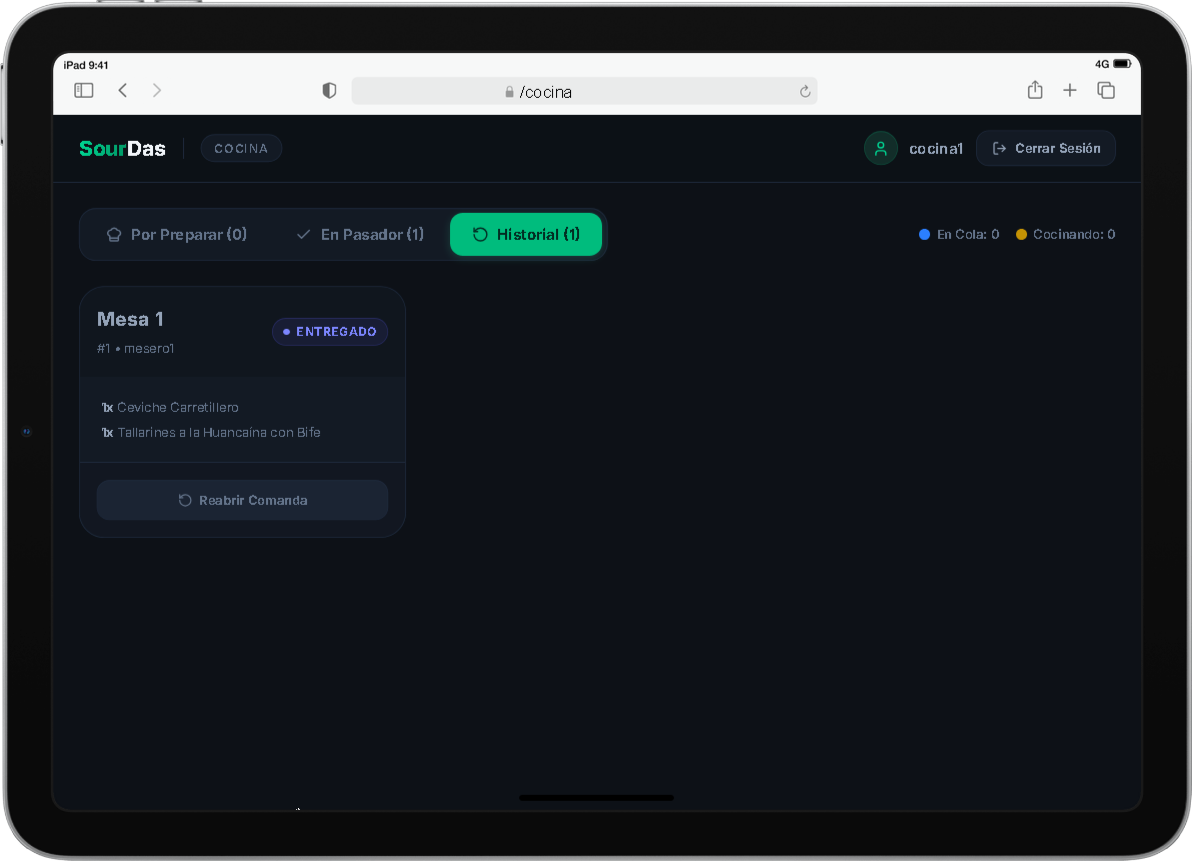This screenshot has height=861, width=1192.
Task: Reload the /cocina page
Action: (x=805, y=92)
